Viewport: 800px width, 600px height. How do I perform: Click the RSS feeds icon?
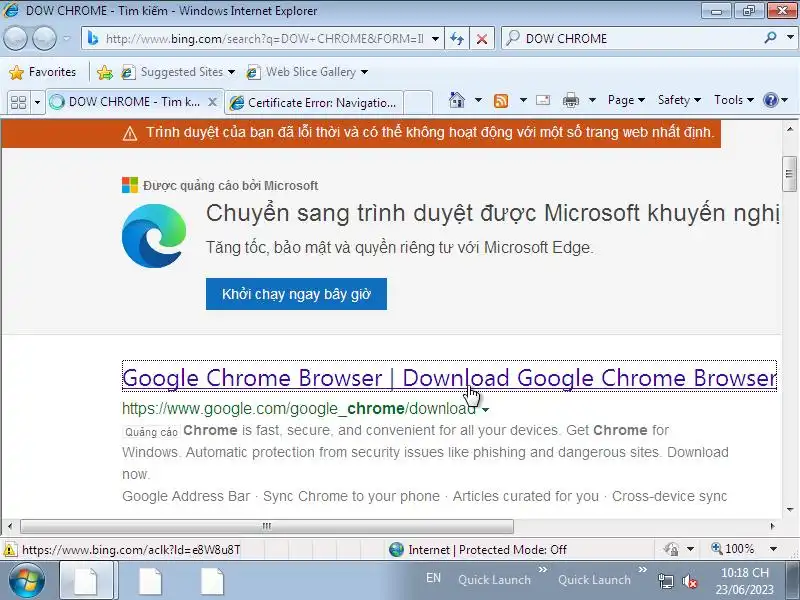[501, 101]
